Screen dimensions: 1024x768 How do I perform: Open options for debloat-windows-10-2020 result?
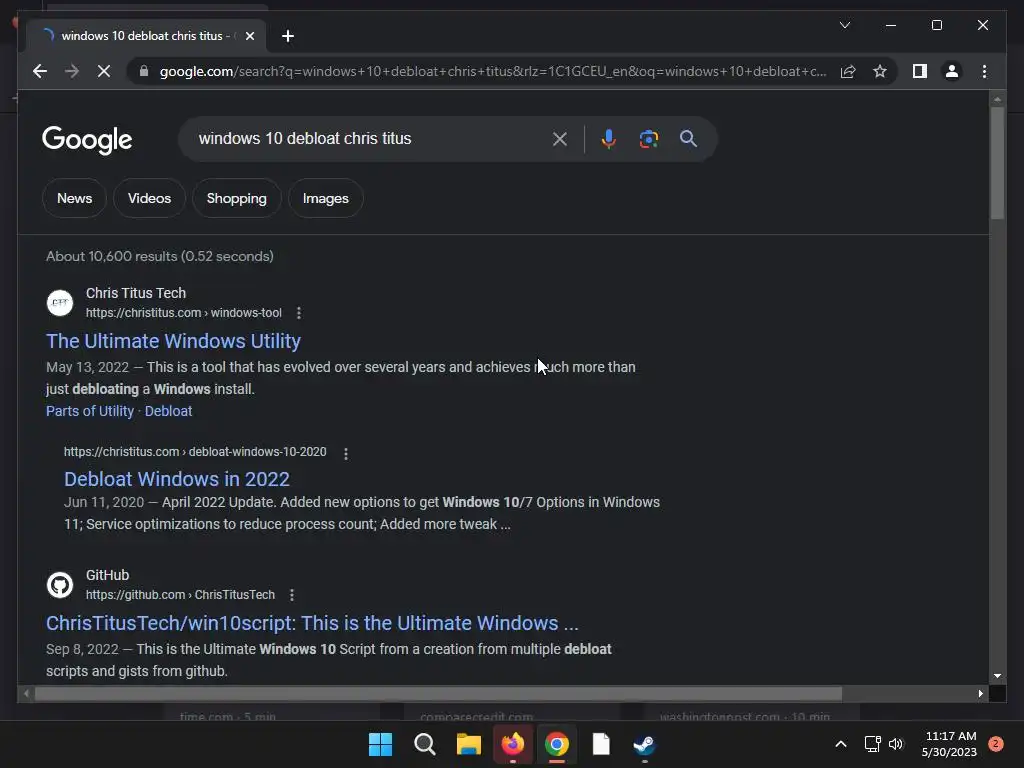[x=345, y=453]
